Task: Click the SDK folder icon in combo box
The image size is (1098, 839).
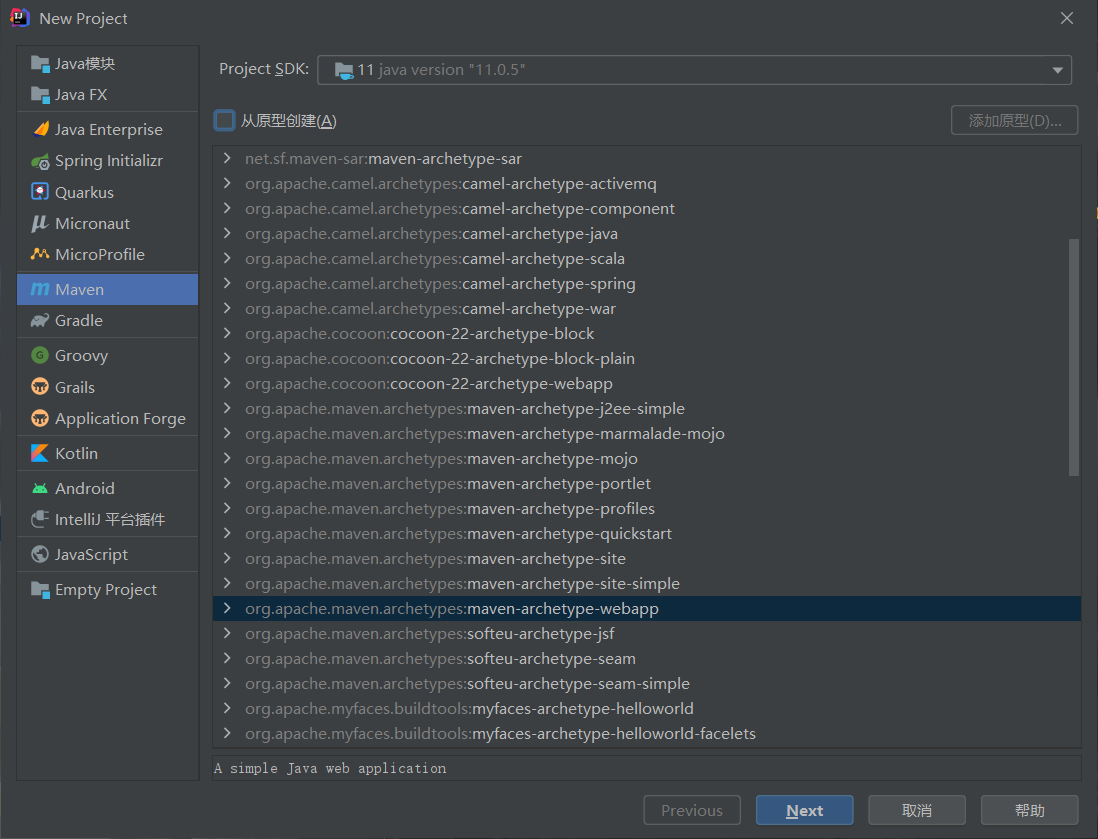Action: 344,70
